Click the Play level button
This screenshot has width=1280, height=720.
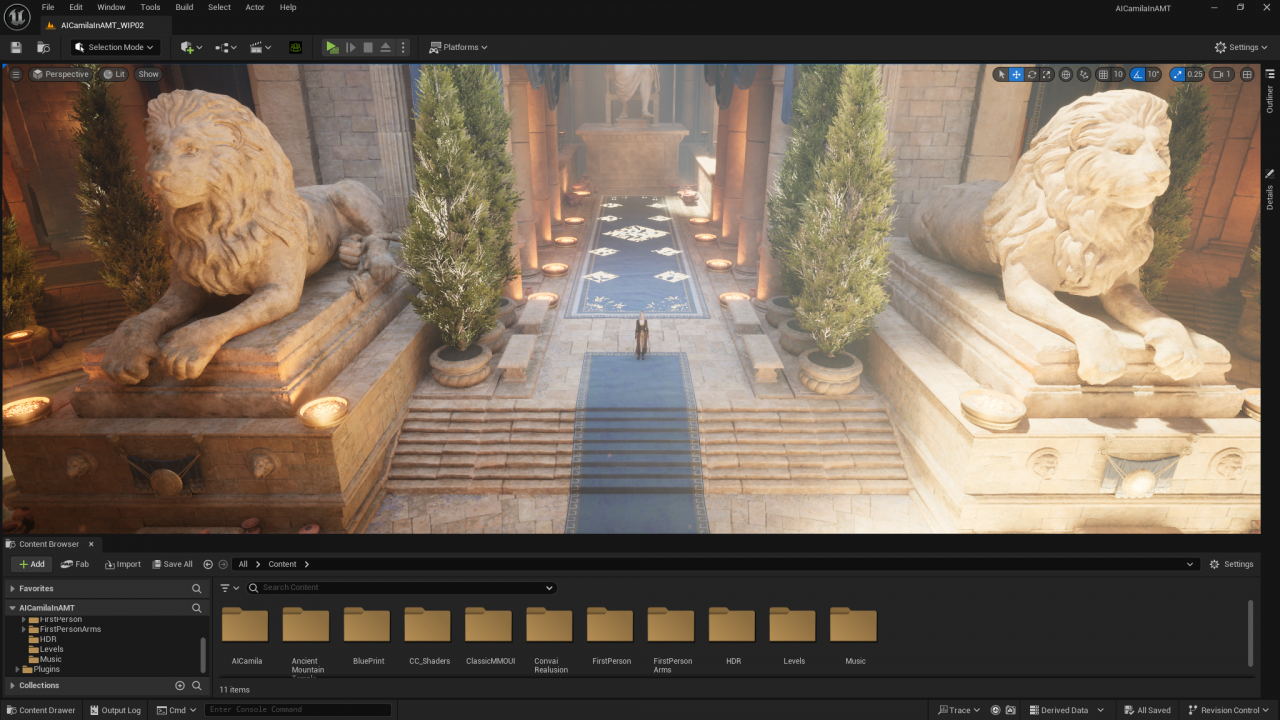332,47
